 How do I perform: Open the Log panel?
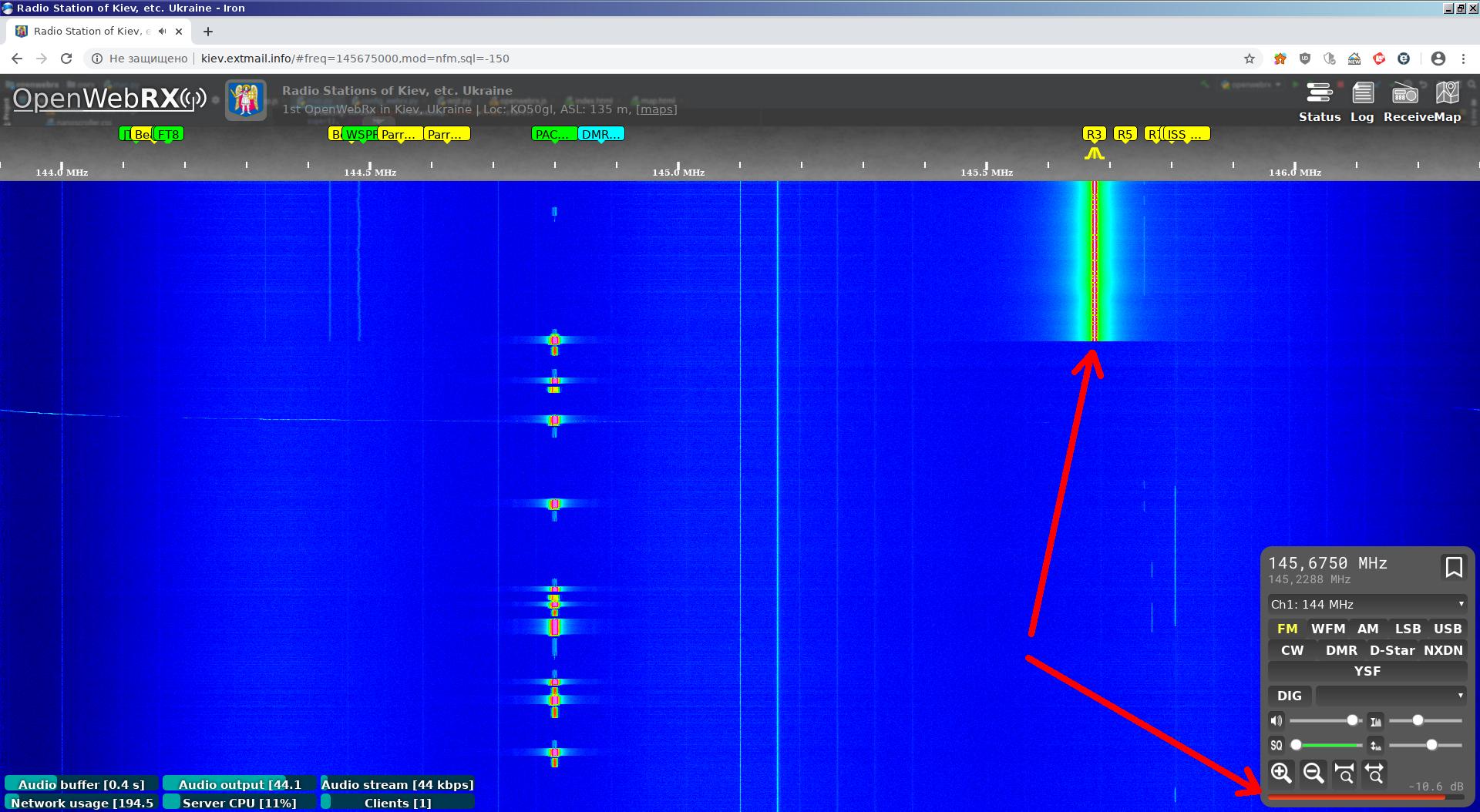coord(1362,95)
